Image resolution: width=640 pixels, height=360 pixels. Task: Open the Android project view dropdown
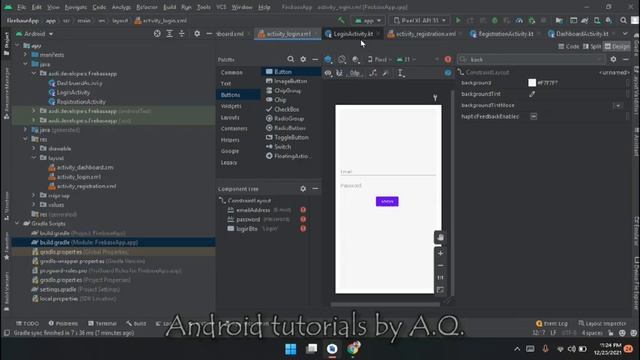(x=34, y=34)
